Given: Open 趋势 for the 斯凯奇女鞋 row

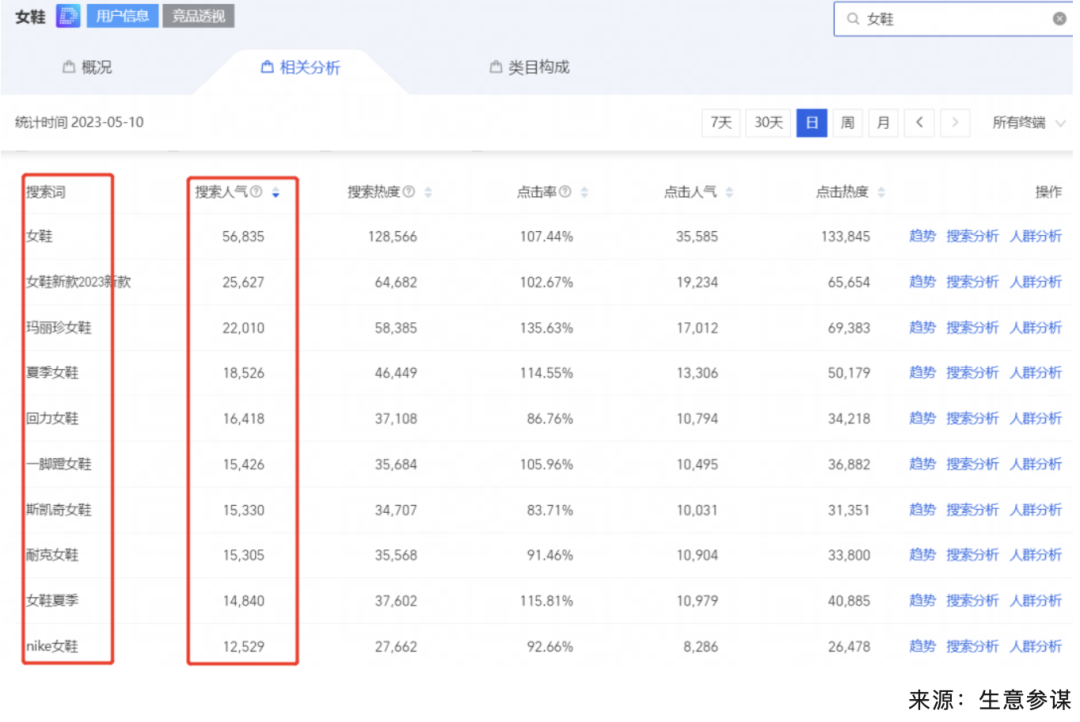Looking at the screenshot, I should pyautogui.click(x=922, y=510).
